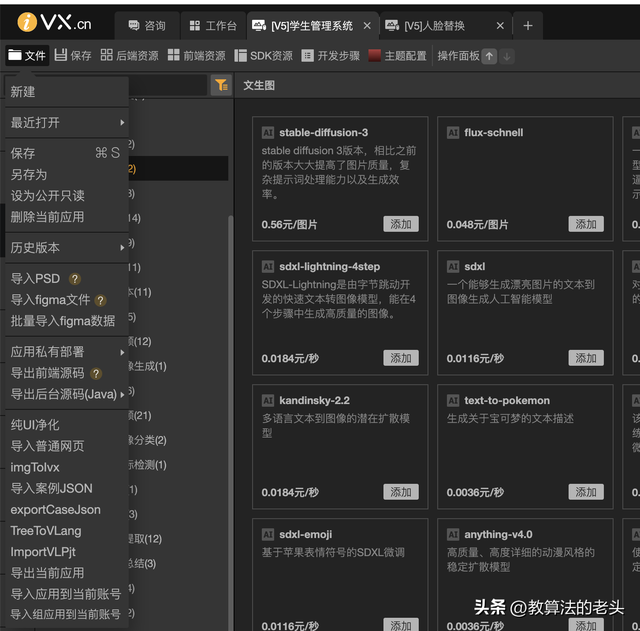Close the [V5]人脸替换 tab
The image size is (640, 631).
coord(500,26)
